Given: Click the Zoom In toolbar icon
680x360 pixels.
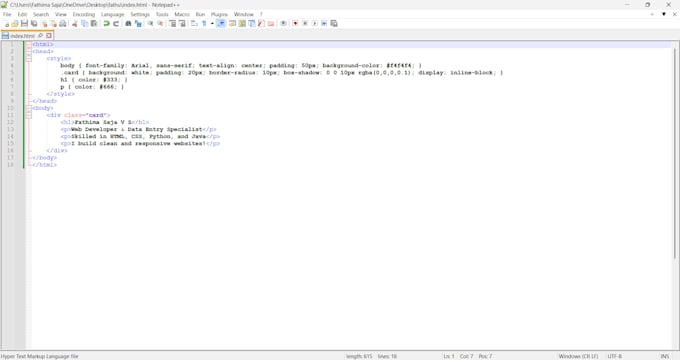Looking at the screenshot, I should tap(150, 23).
